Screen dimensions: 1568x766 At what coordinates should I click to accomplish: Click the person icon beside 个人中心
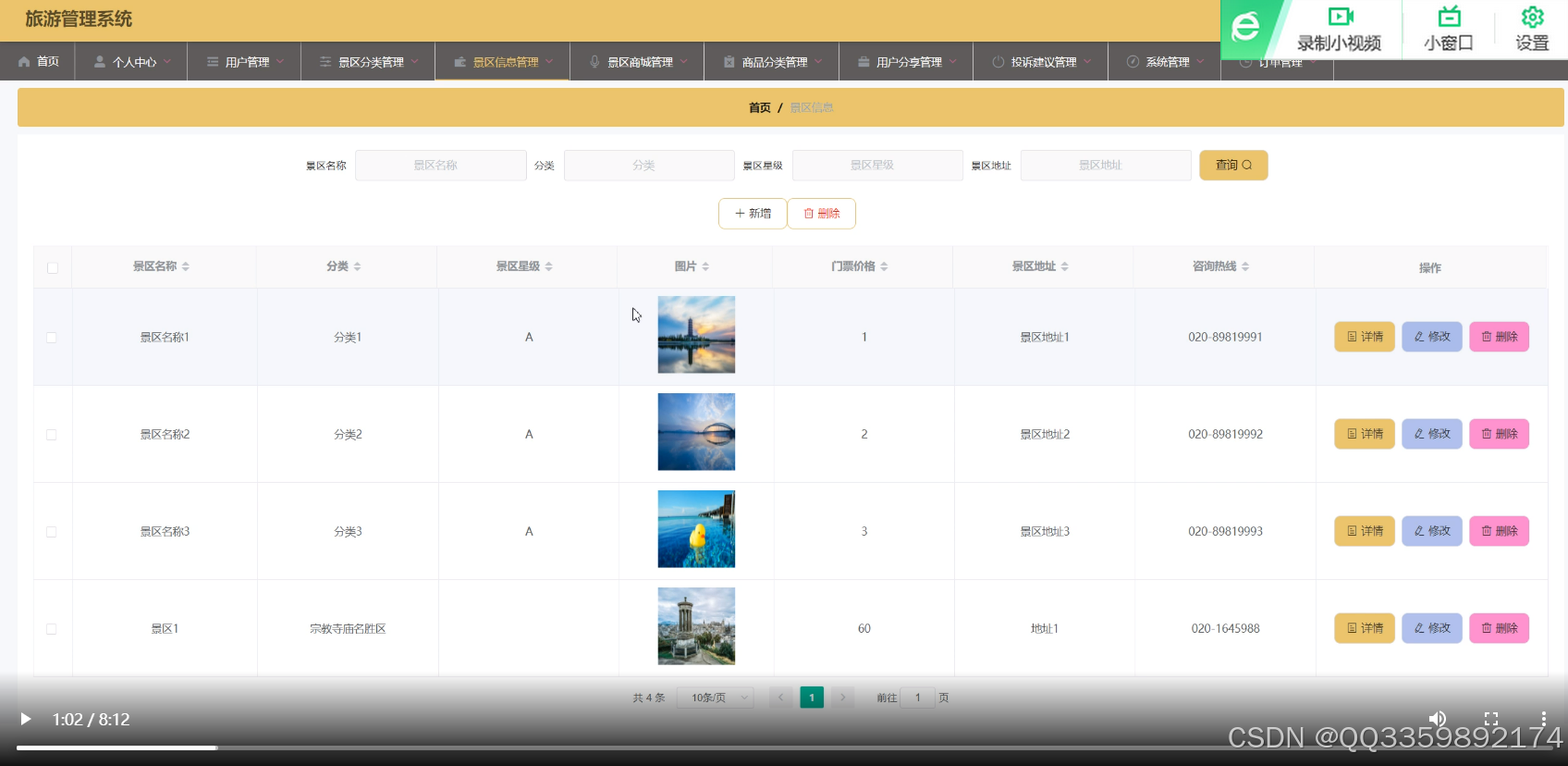point(100,62)
